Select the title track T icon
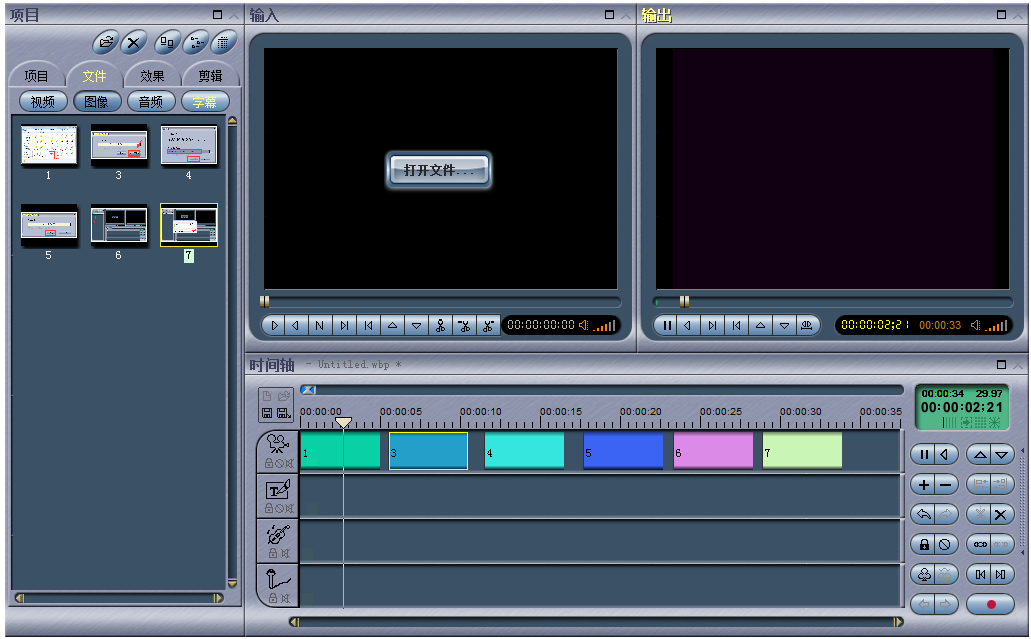1031x639 pixels. [277, 490]
